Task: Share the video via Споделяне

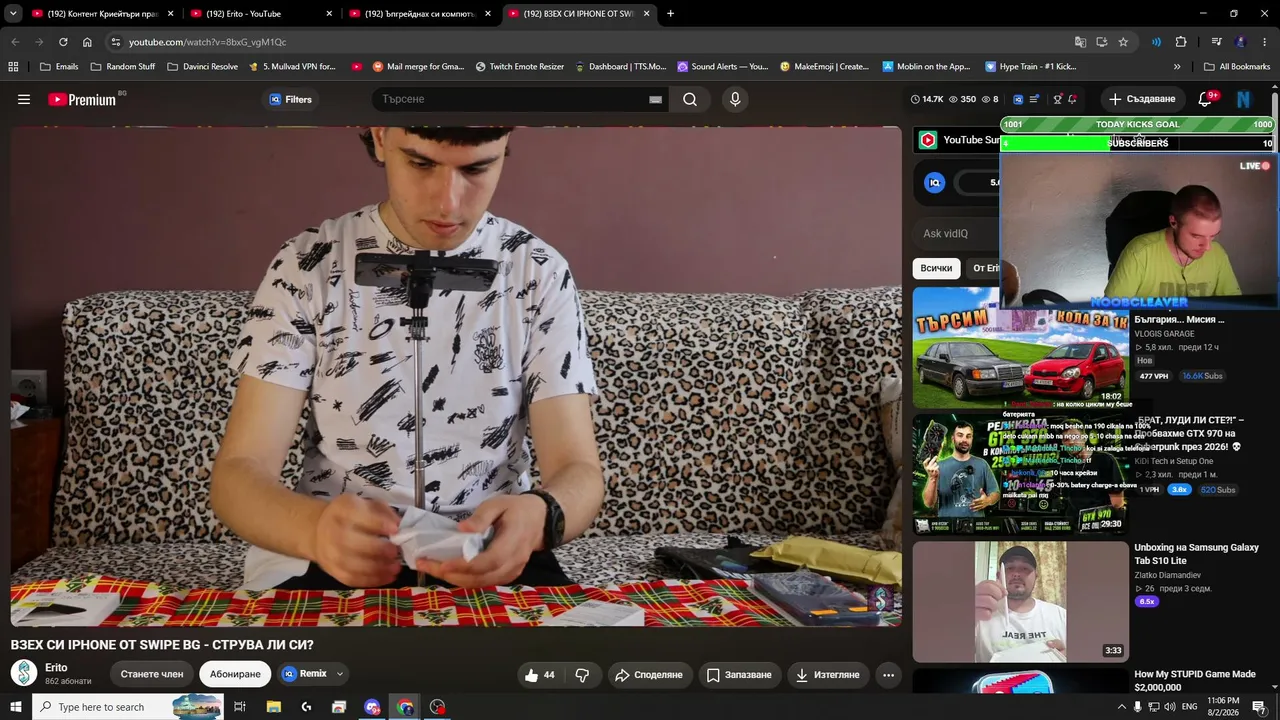Action: (648, 675)
